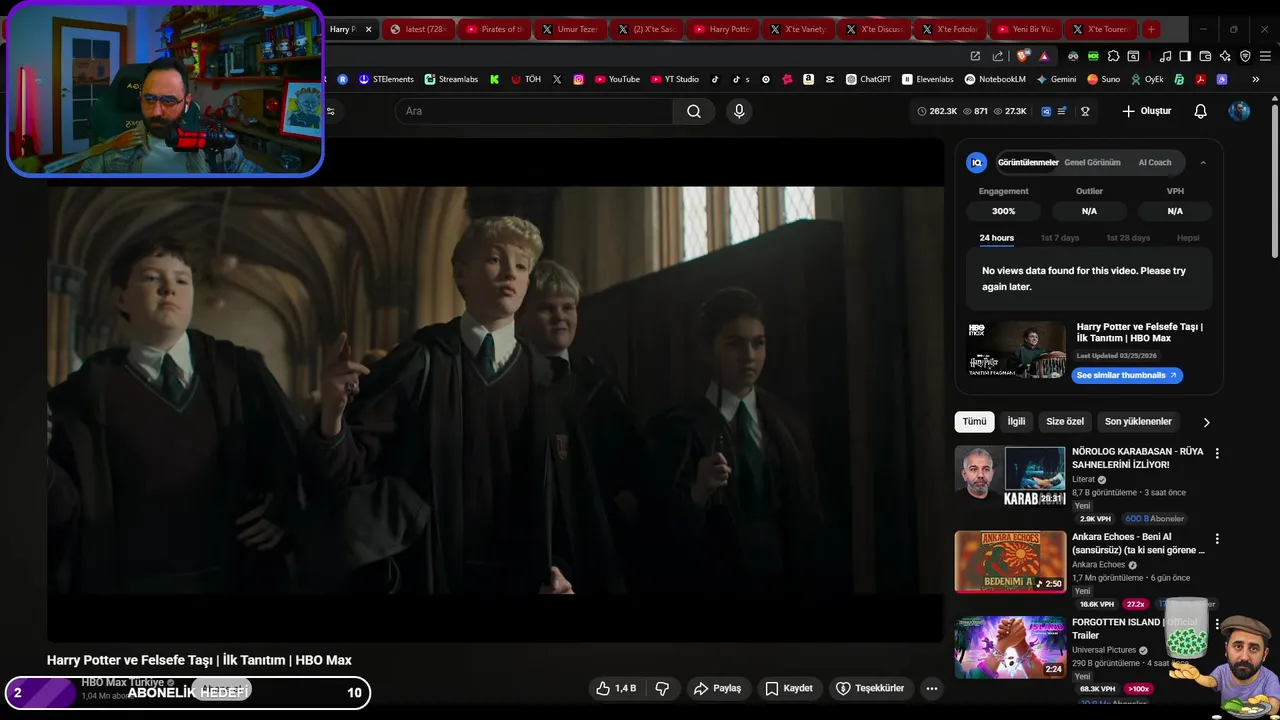Start voice search with microphone icon
Image resolution: width=1280 pixels, height=720 pixels.
tap(739, 111)
